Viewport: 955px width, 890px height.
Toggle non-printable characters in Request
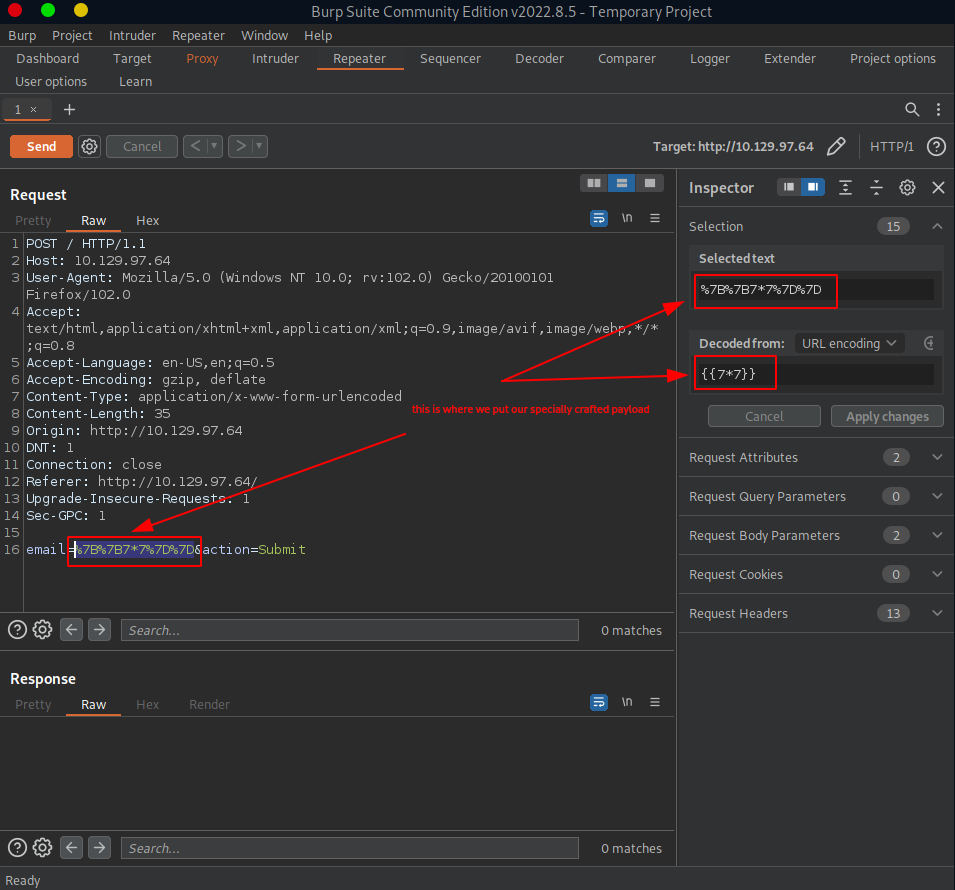tap(627, 218)
